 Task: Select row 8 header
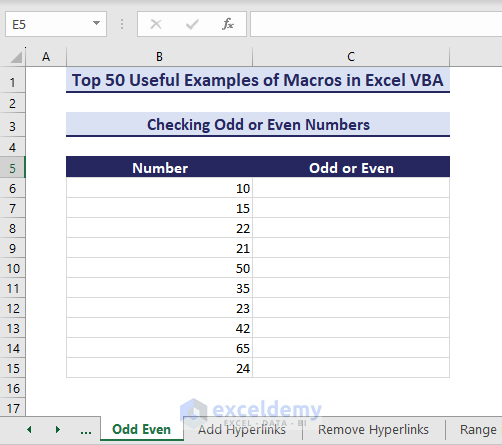tap(12, 229)
